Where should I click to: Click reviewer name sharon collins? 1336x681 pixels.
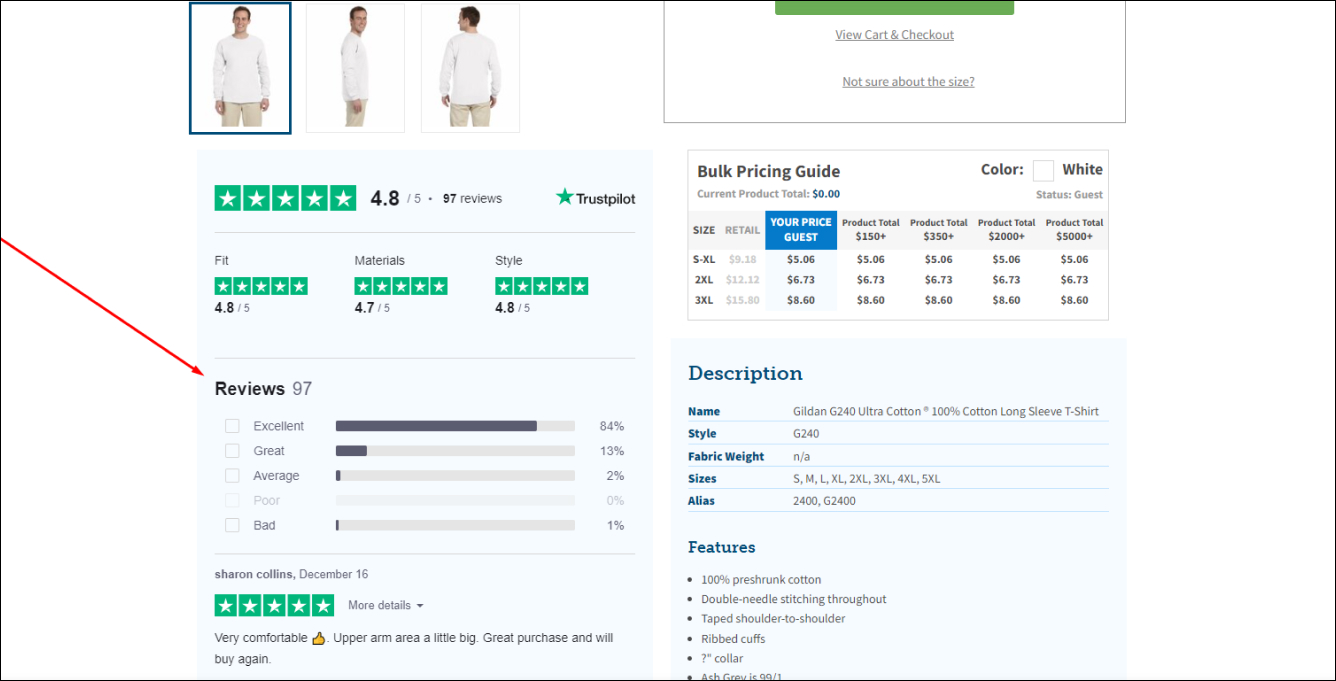click(254, 575)
